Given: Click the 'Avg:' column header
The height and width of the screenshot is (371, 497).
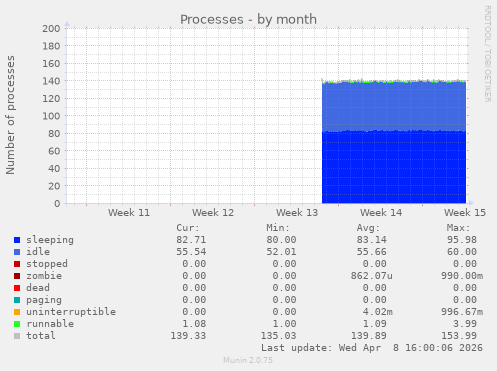Looking at the screenshot, I should click(x=368, y=228).
